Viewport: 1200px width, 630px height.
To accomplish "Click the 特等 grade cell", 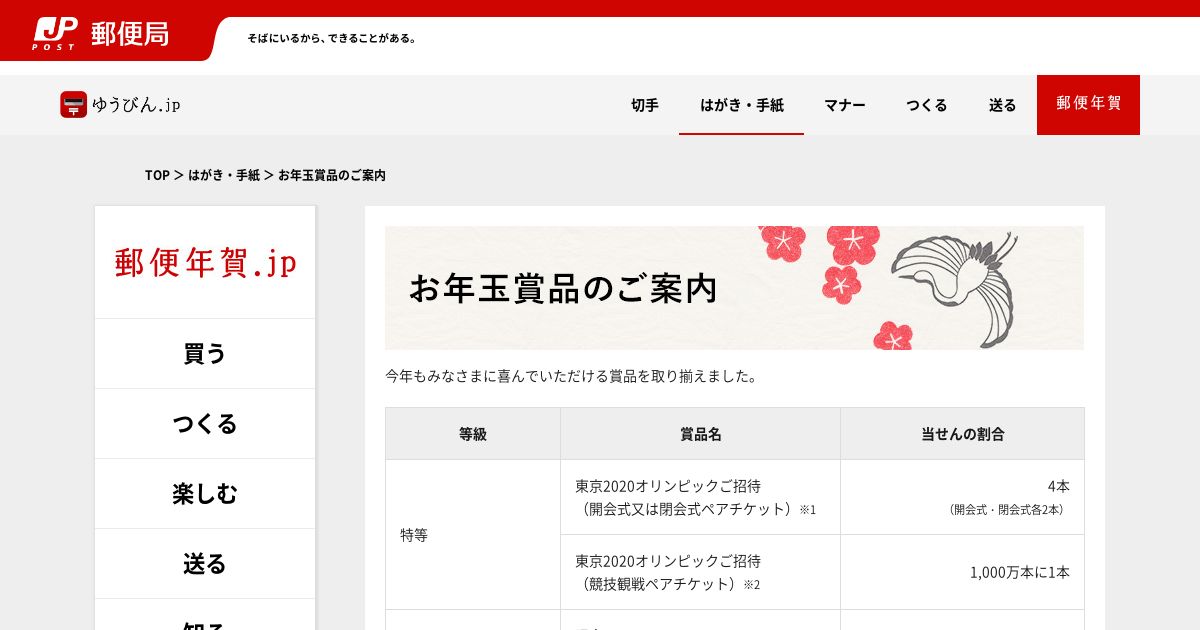I will (x=473, y=535).
